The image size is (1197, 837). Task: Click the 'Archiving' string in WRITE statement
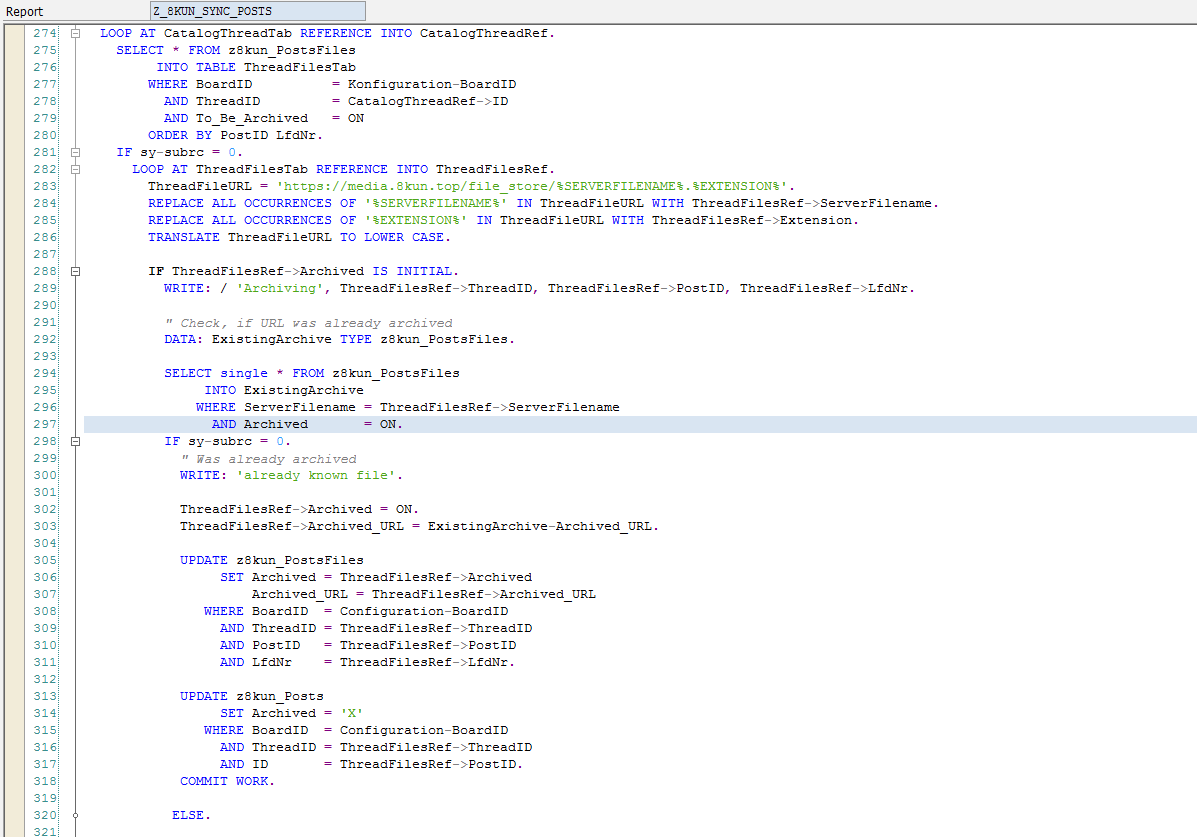click(x=280, y=289)
